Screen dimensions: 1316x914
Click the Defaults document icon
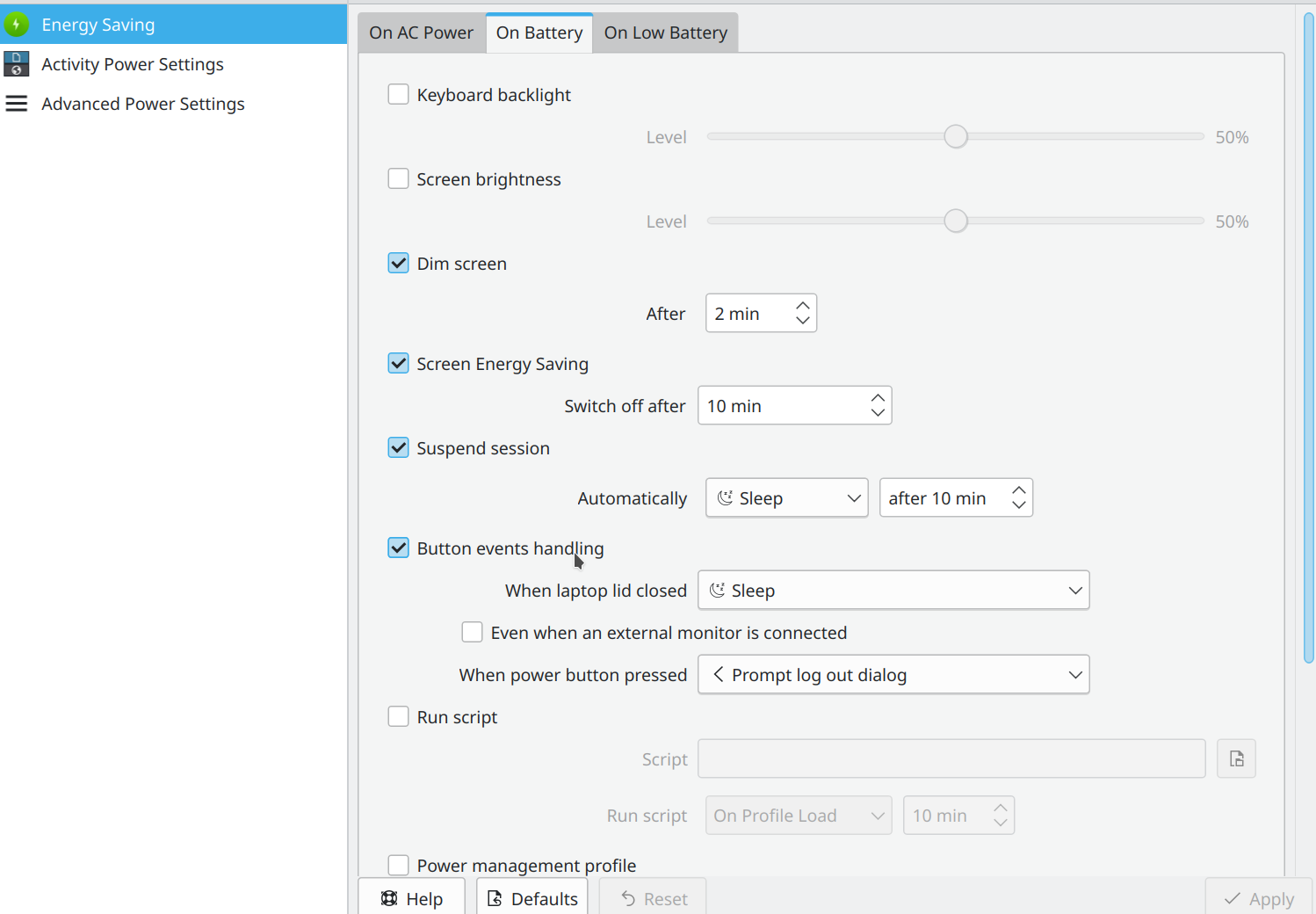click(x=495, y=898)
